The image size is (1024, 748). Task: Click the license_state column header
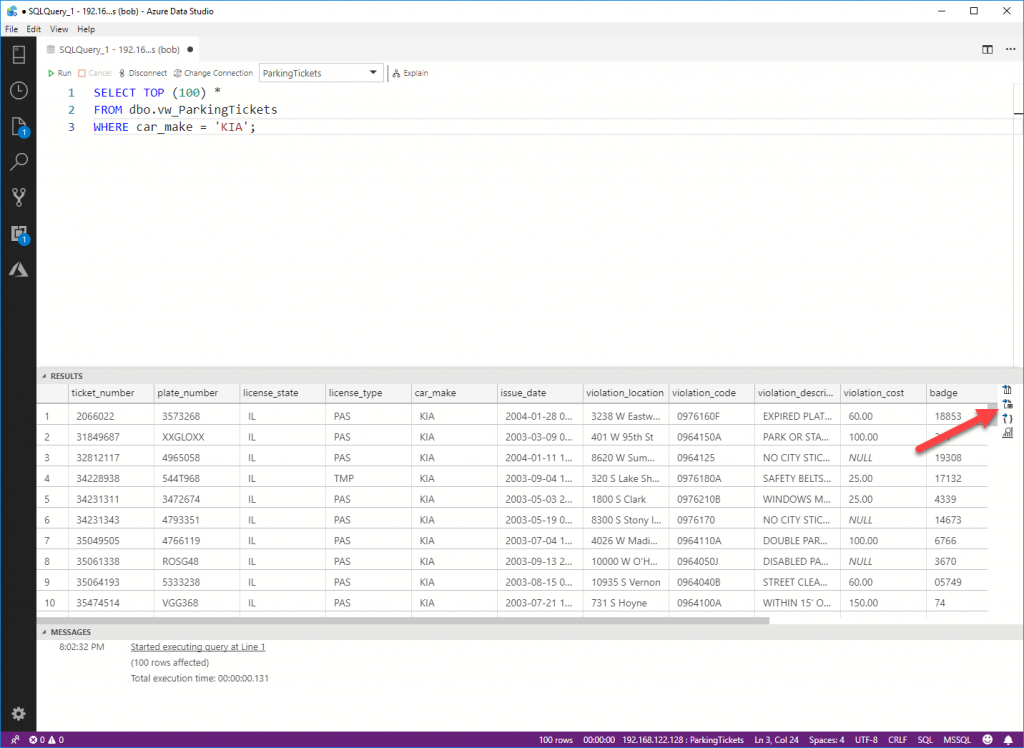pos(283,393)
